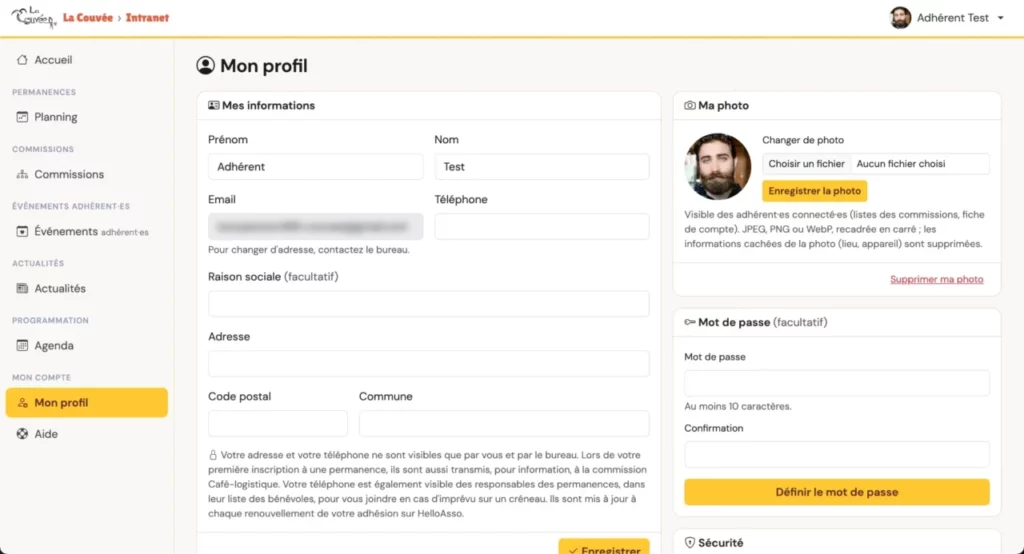The image size is (1024, 554).
Task: Click the Commissions hierarchy icon
Action: [x=22, y=174]
